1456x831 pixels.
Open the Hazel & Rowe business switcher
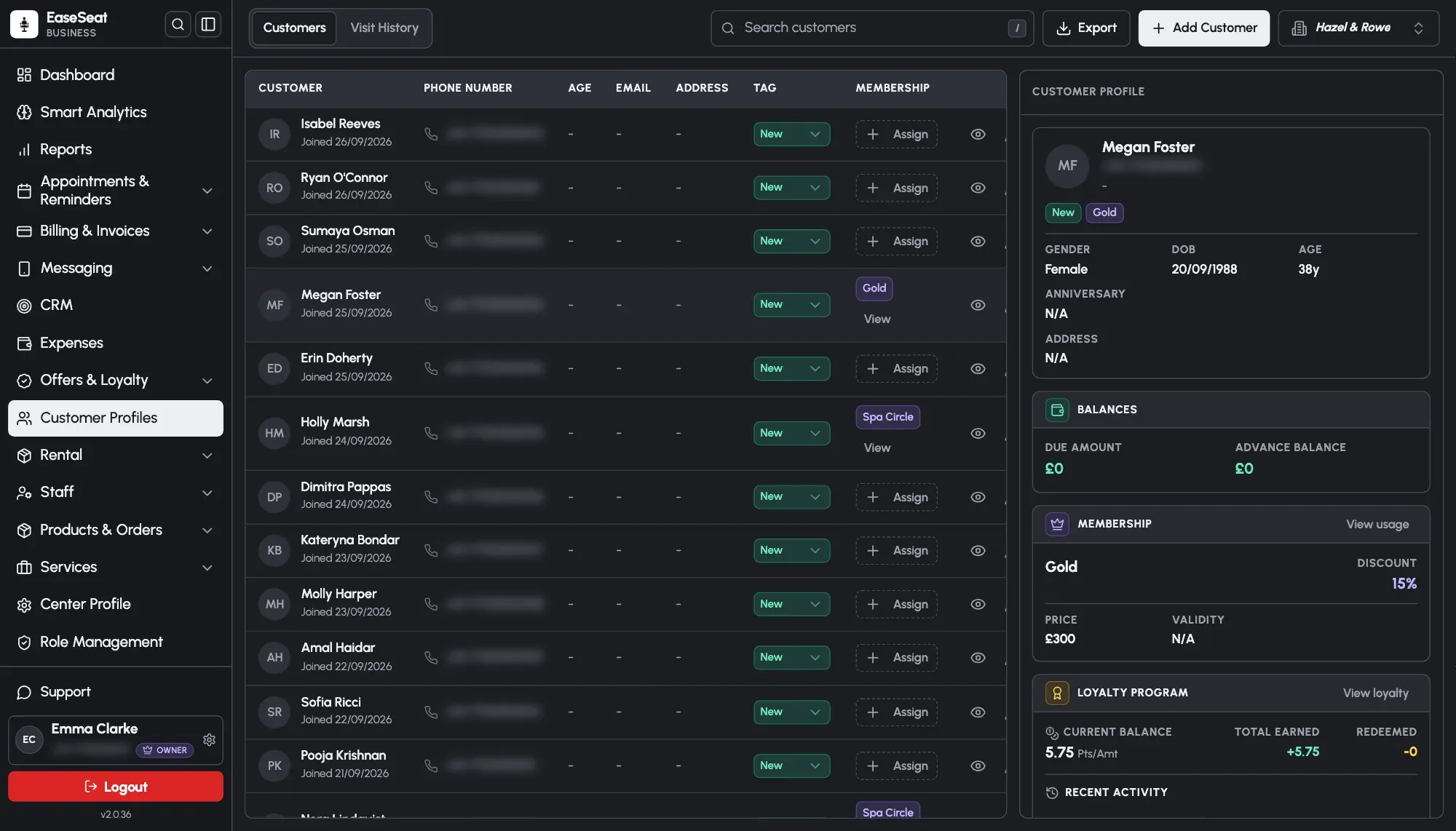click(x=1358, y=28)
